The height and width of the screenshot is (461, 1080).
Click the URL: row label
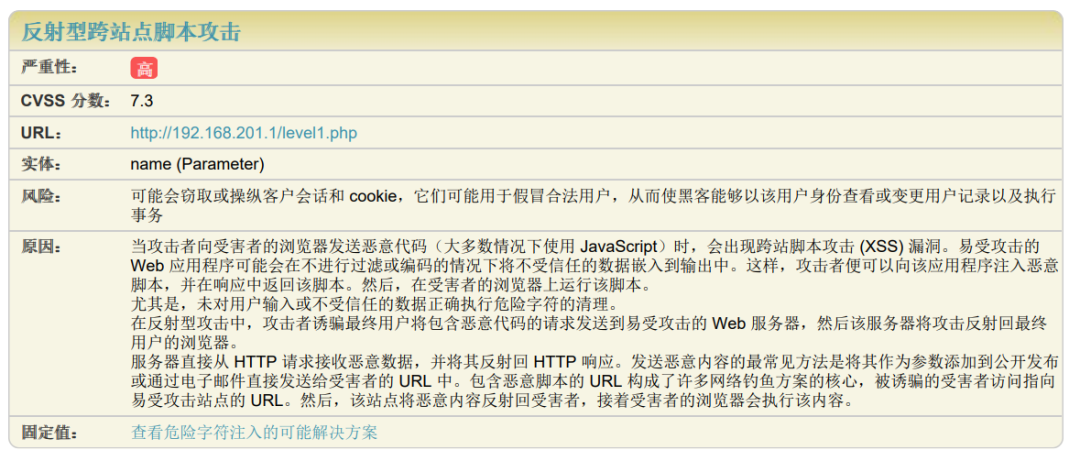click(41, 133)
